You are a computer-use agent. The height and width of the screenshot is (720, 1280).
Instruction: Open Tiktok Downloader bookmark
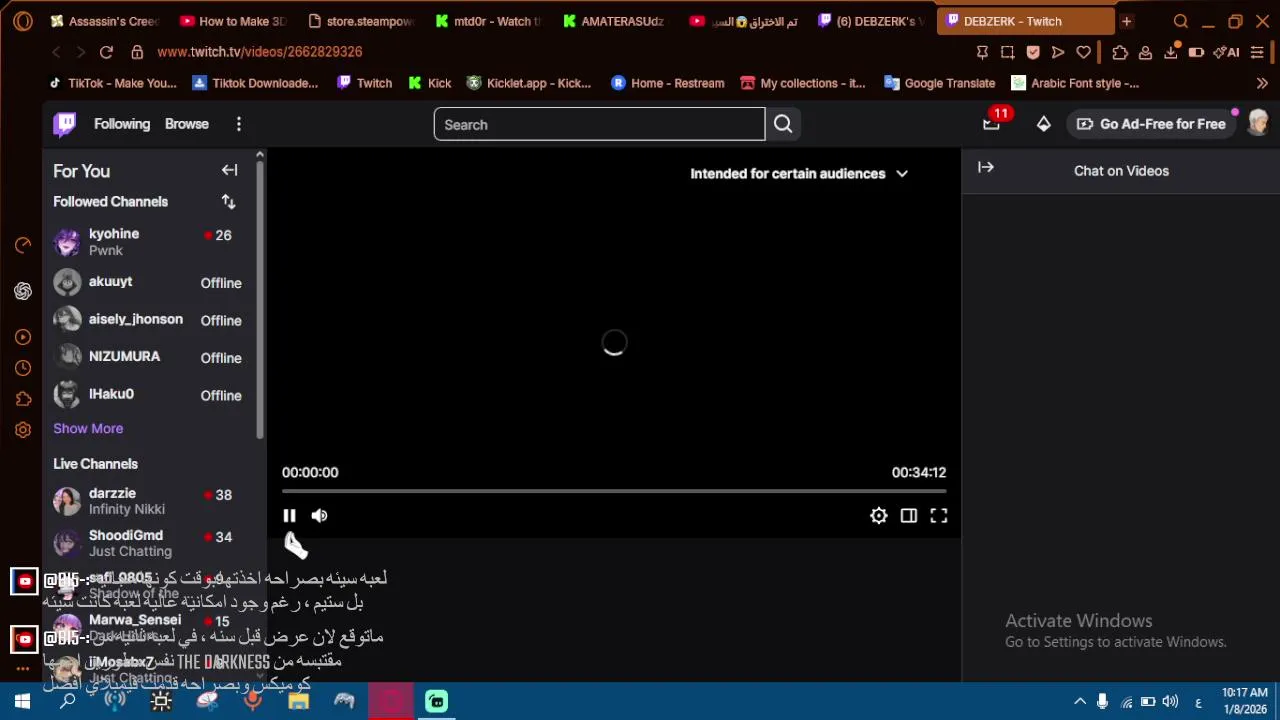(255, 84)
